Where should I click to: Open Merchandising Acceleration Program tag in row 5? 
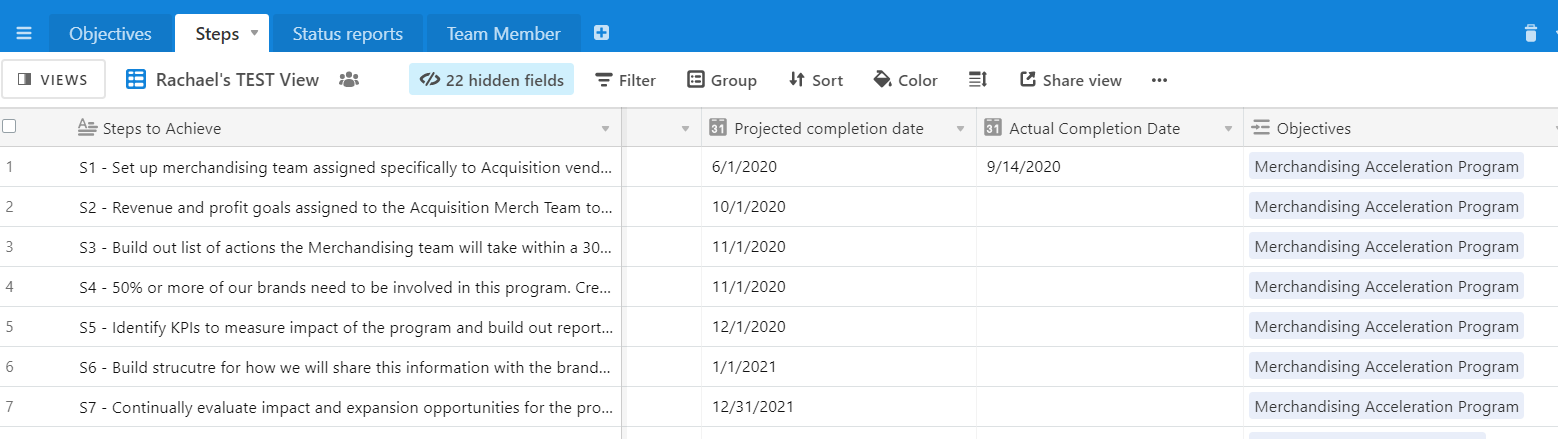pos(1386,327)
